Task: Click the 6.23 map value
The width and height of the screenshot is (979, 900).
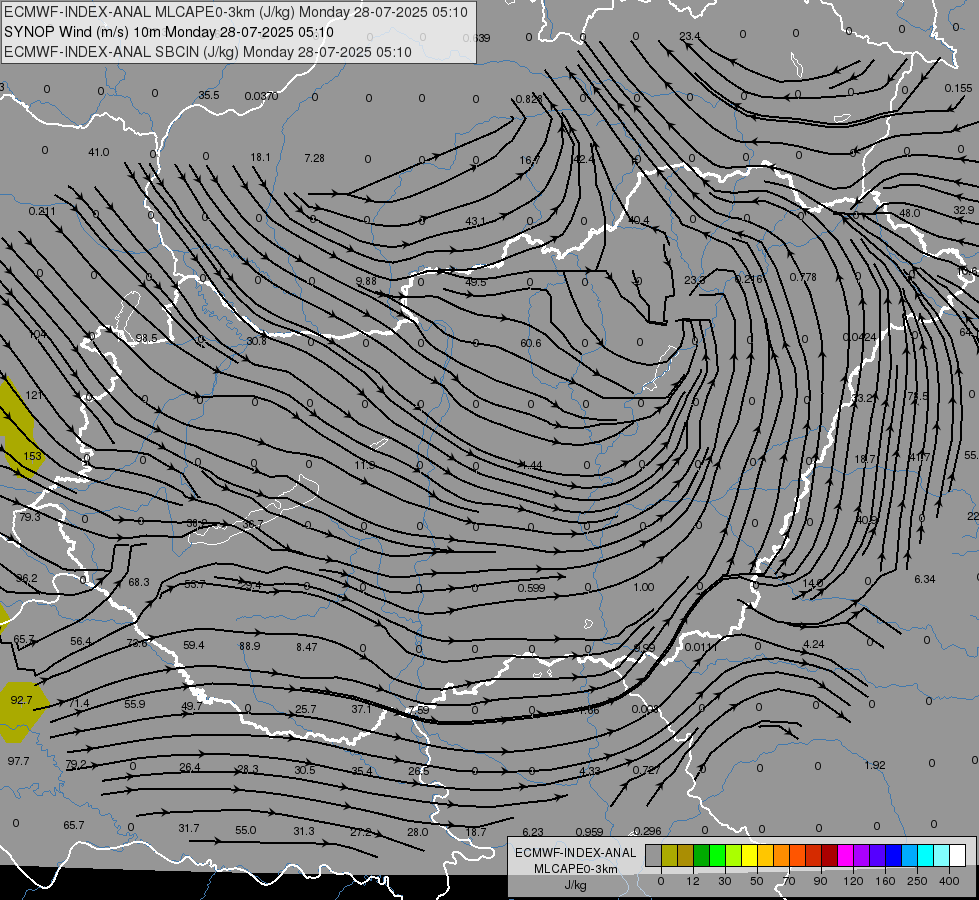Action: coord(533,831)
